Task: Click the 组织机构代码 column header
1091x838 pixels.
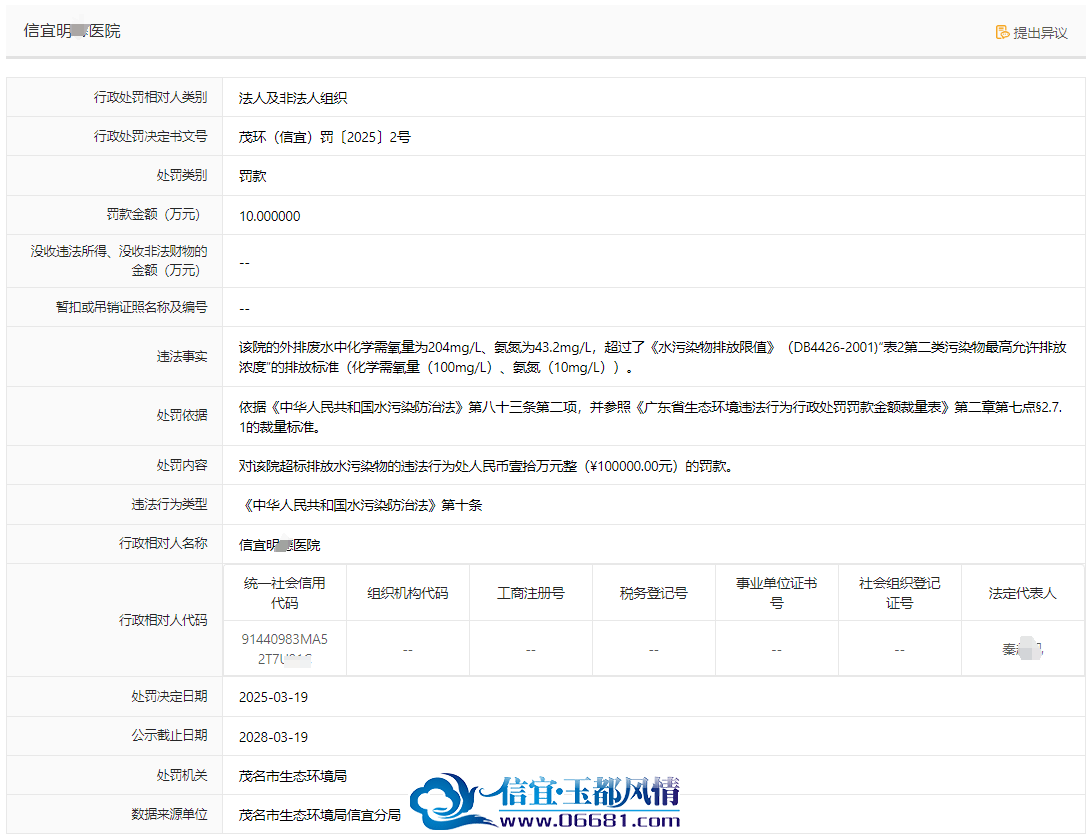Action: (x=408, y=593)
